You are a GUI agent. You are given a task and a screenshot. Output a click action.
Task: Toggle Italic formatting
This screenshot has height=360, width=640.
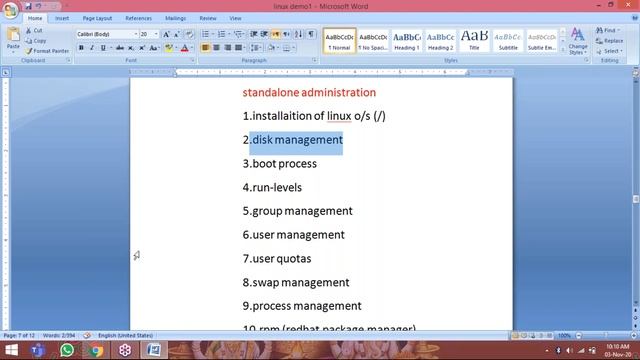[92, 48]
